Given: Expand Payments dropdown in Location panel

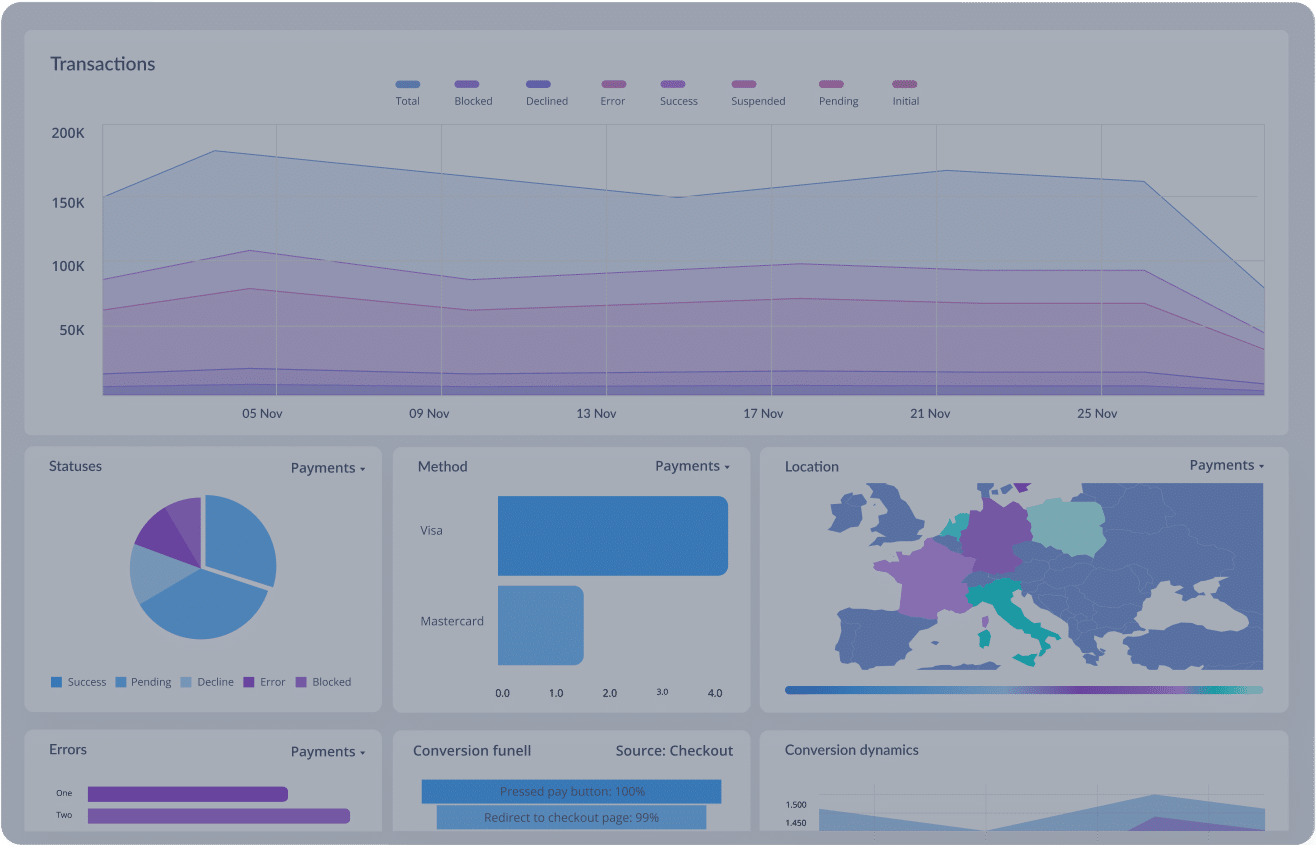Looking at the screenshot, I should [1226, 465].
